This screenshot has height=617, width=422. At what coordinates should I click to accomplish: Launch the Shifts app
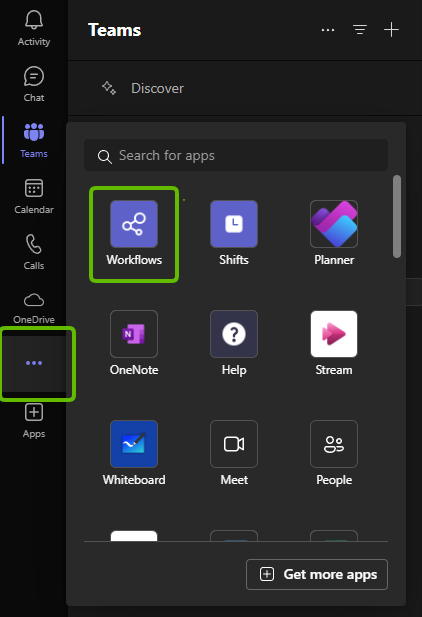point(234,233)
